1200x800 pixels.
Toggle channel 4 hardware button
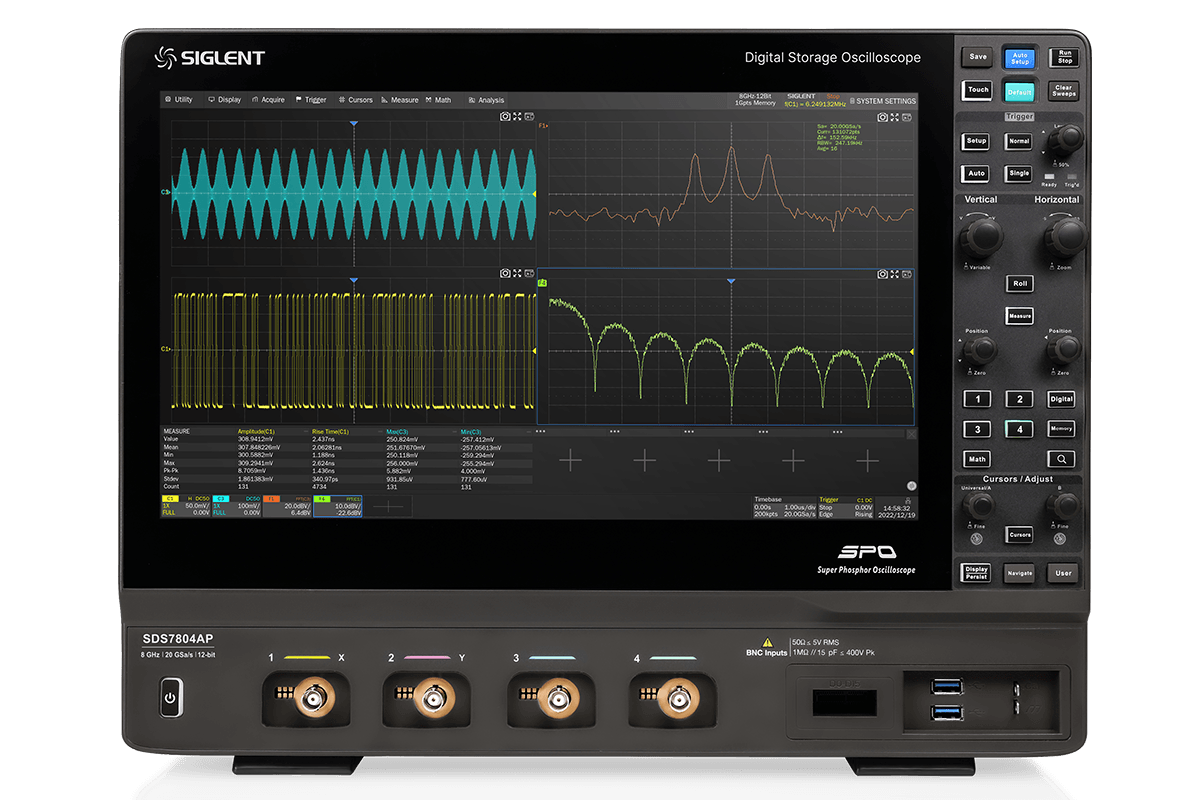point(1019,429)
